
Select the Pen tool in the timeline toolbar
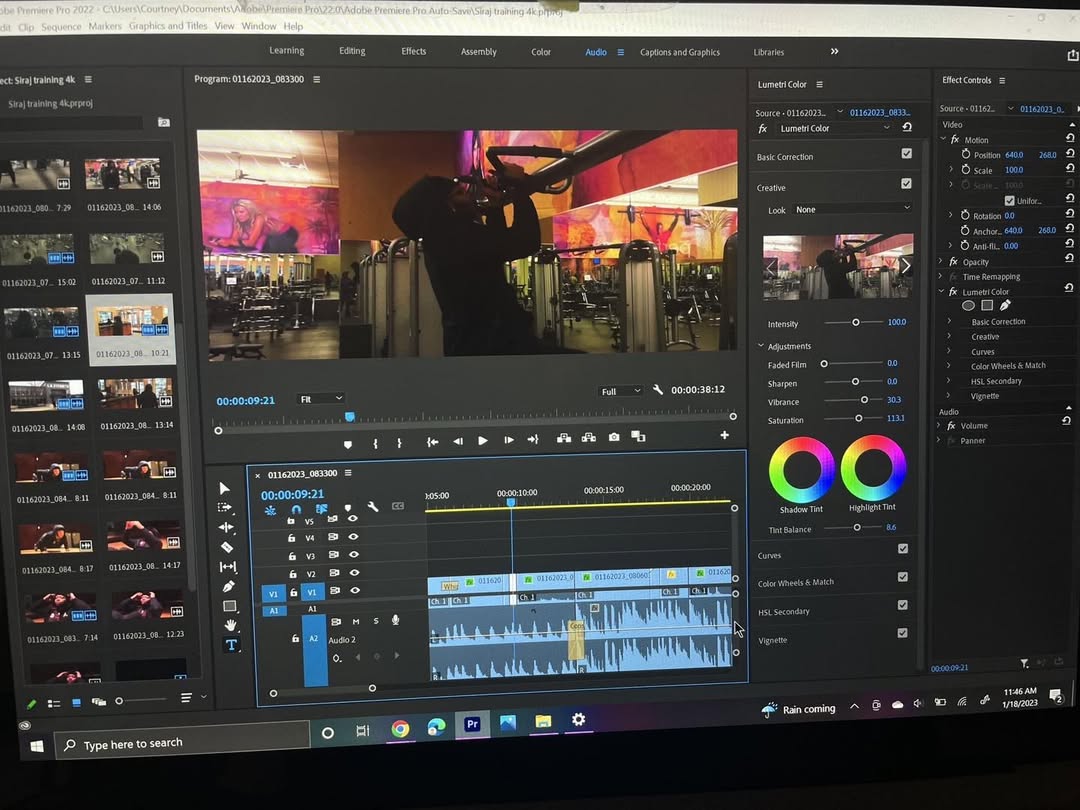[x=228, y=586]
